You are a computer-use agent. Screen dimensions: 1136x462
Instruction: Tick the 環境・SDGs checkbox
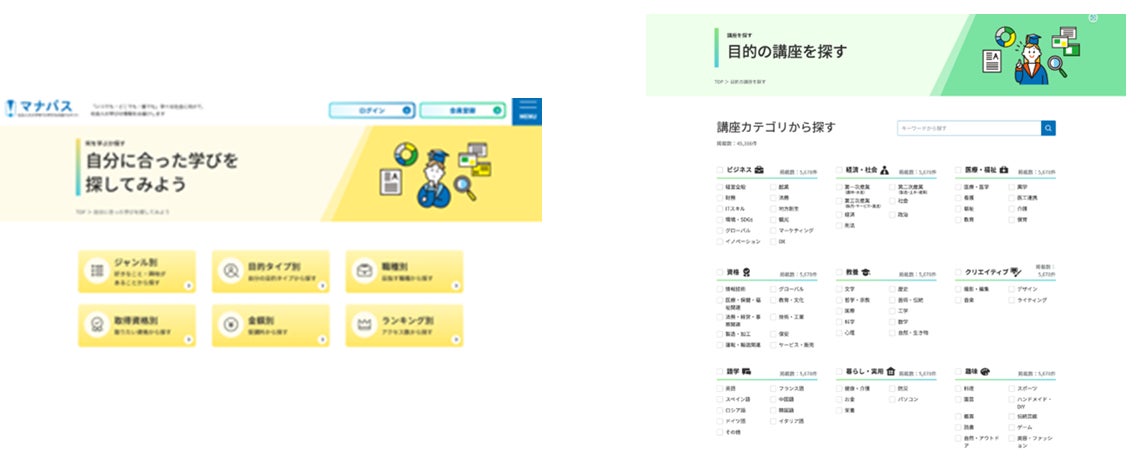click(719, 219)
